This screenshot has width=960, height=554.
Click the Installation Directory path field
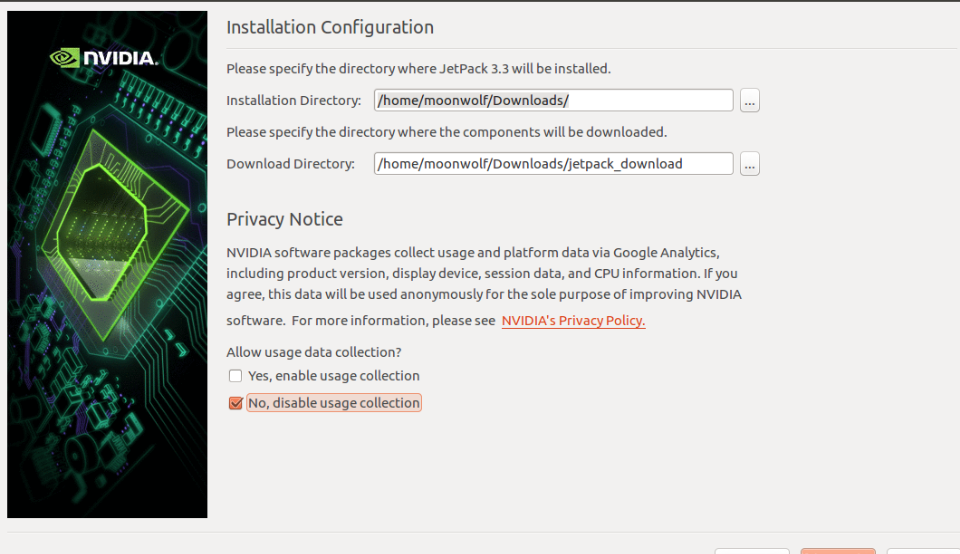click(553, 100)
